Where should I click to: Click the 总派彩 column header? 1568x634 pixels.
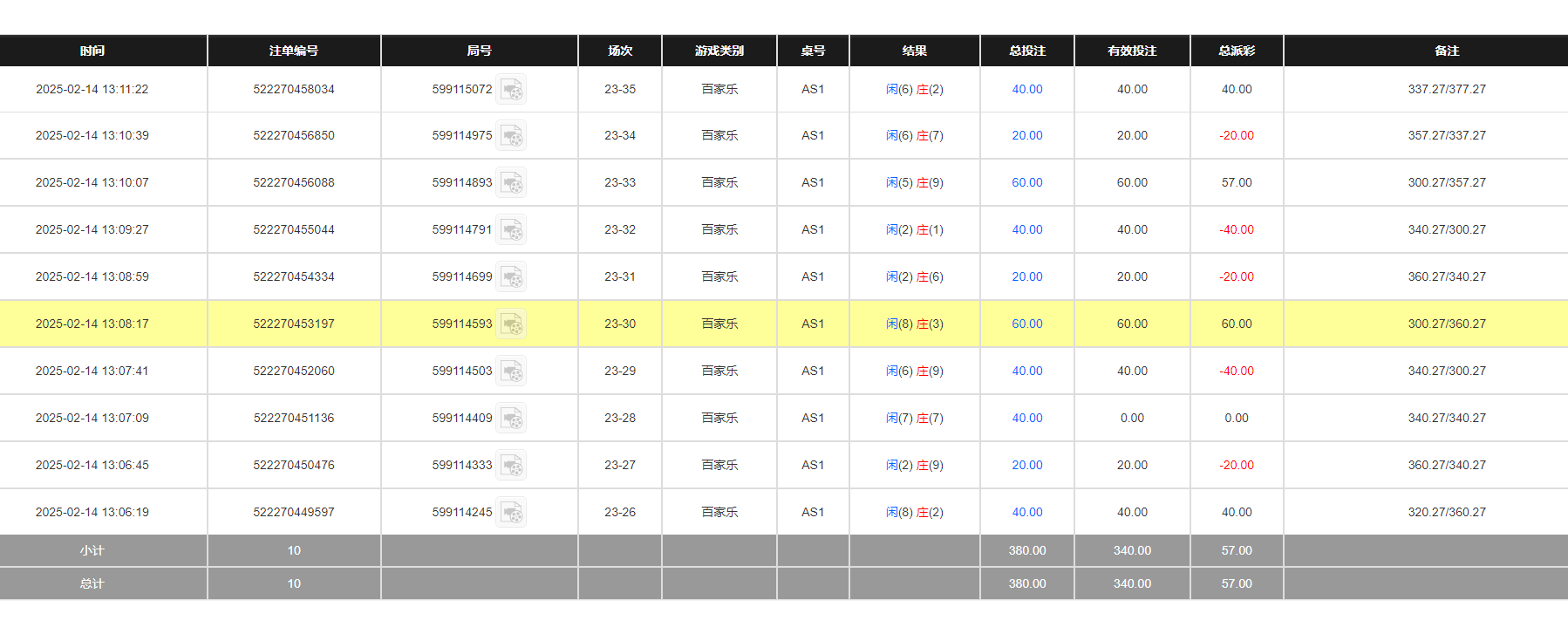coord(1236,51)
